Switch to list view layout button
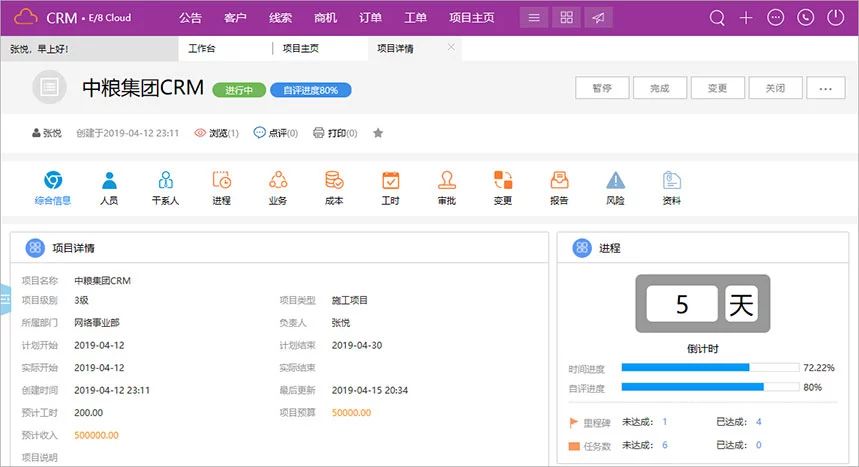Viewport: 859px width, 467px height. click(x=534, y=18)
